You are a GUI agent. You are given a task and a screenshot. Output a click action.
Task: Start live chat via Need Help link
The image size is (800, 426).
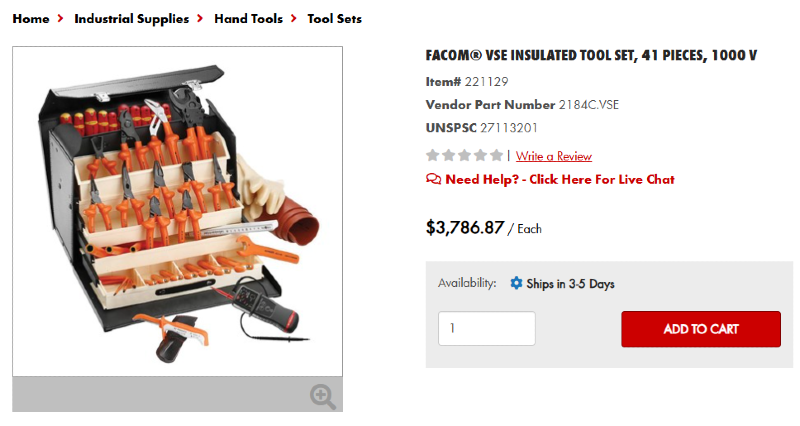coord(560,180)
